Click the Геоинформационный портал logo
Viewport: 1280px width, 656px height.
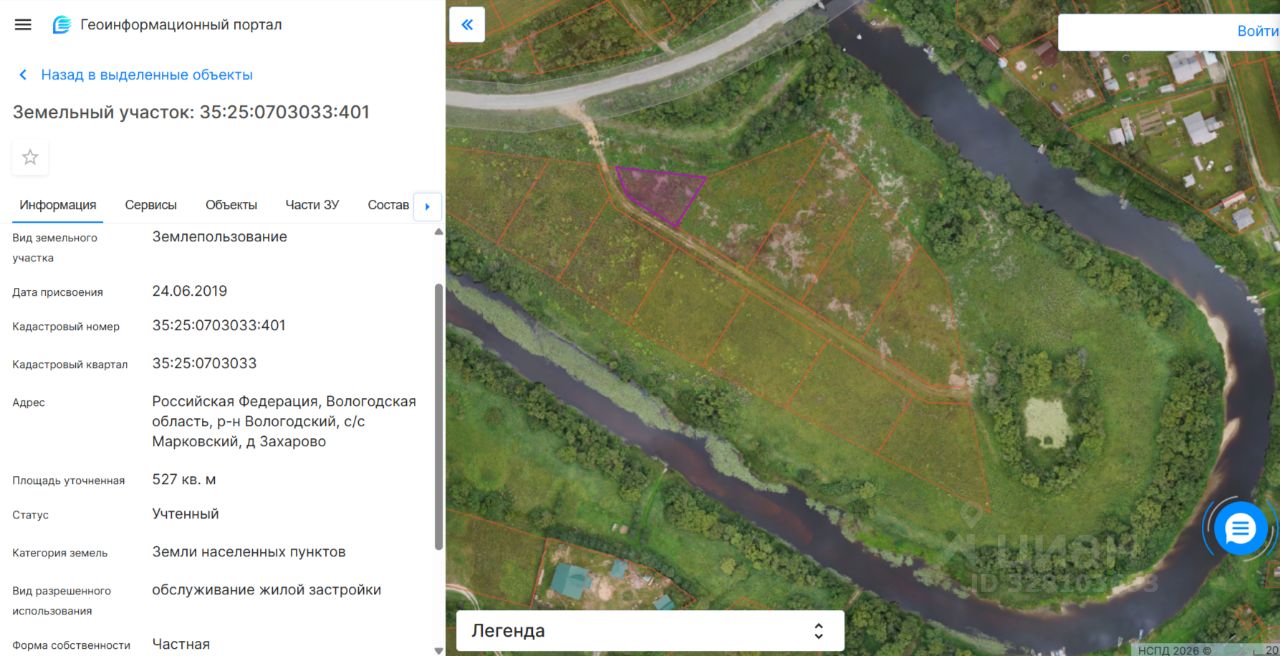[x=62, y=25]
